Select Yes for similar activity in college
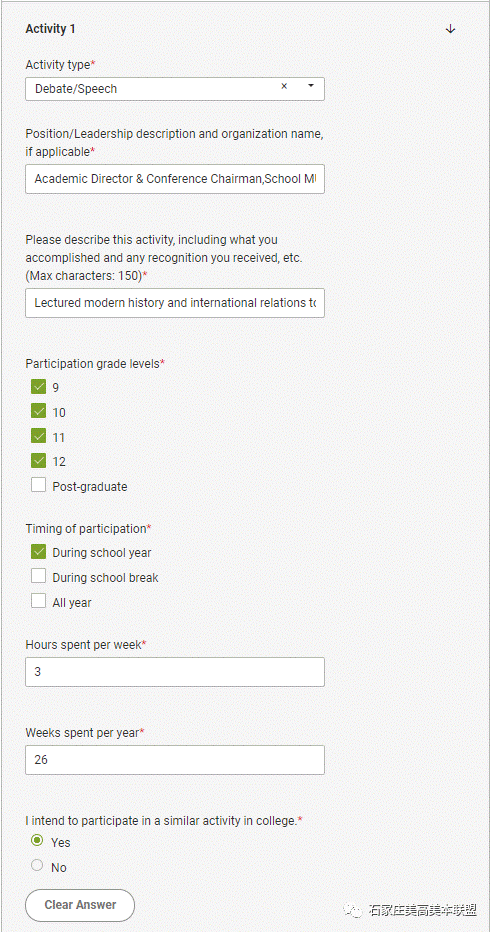Viewport: 492px width, 932px height. click(37, 841)
